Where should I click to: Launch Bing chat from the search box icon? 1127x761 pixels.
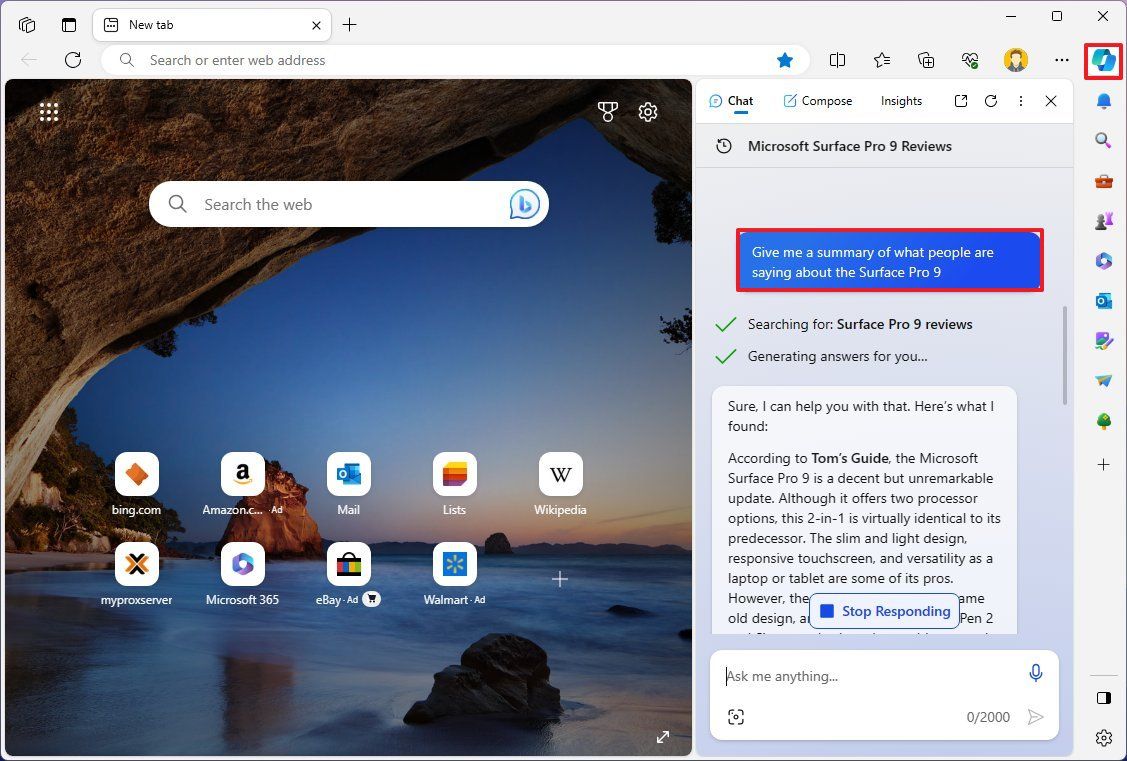(x=524, y=204)
